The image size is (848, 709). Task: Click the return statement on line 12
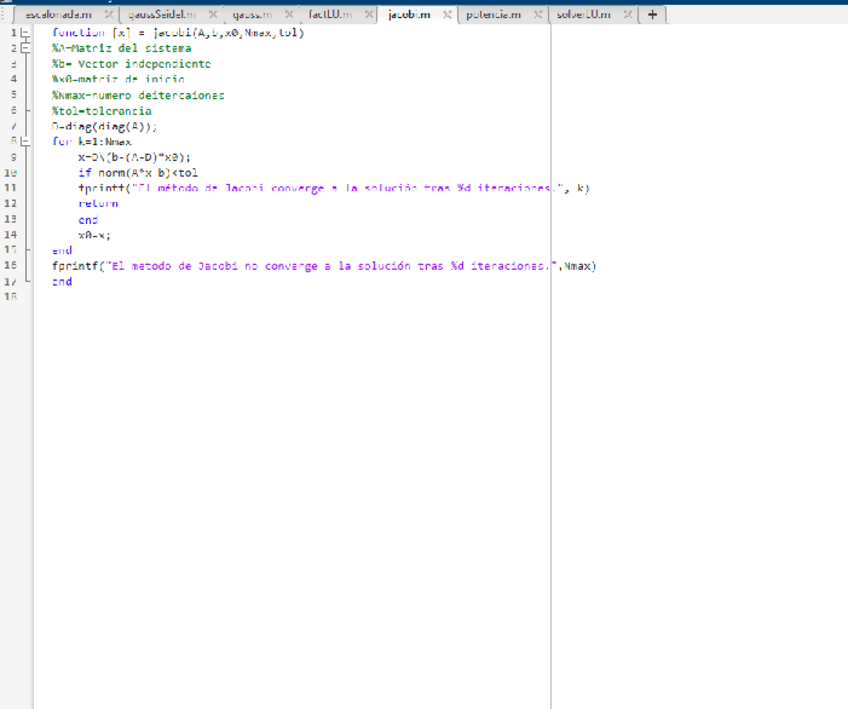pyautogui.click(x=98, y=204)
